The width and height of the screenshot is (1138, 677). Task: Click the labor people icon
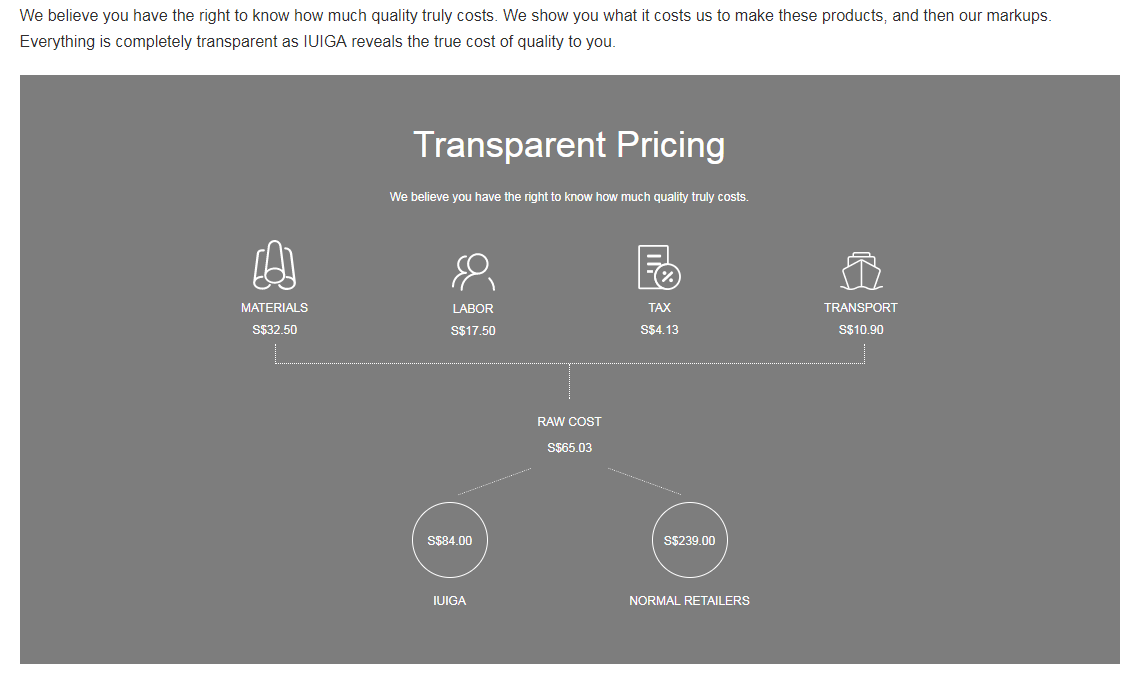(x=473, y=270)
